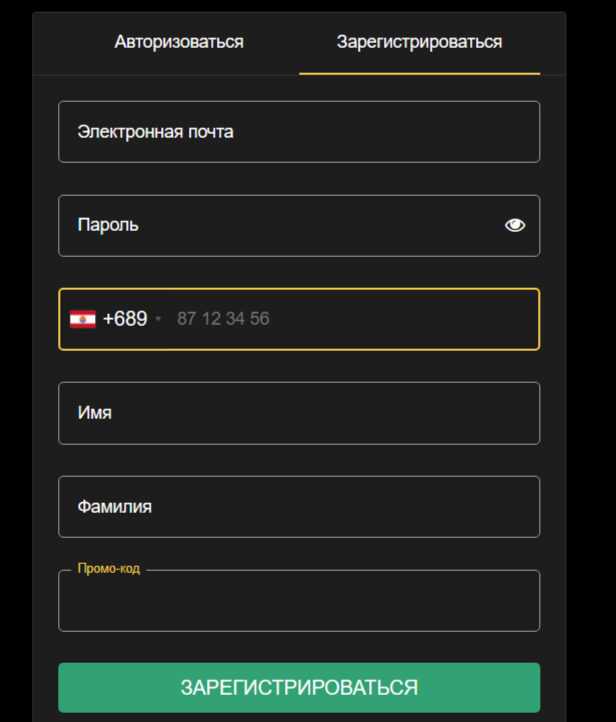The height and width of the screenshot is (722, 616).
Task: Focus the empty Промо-код field
Action: pos(298,604)
